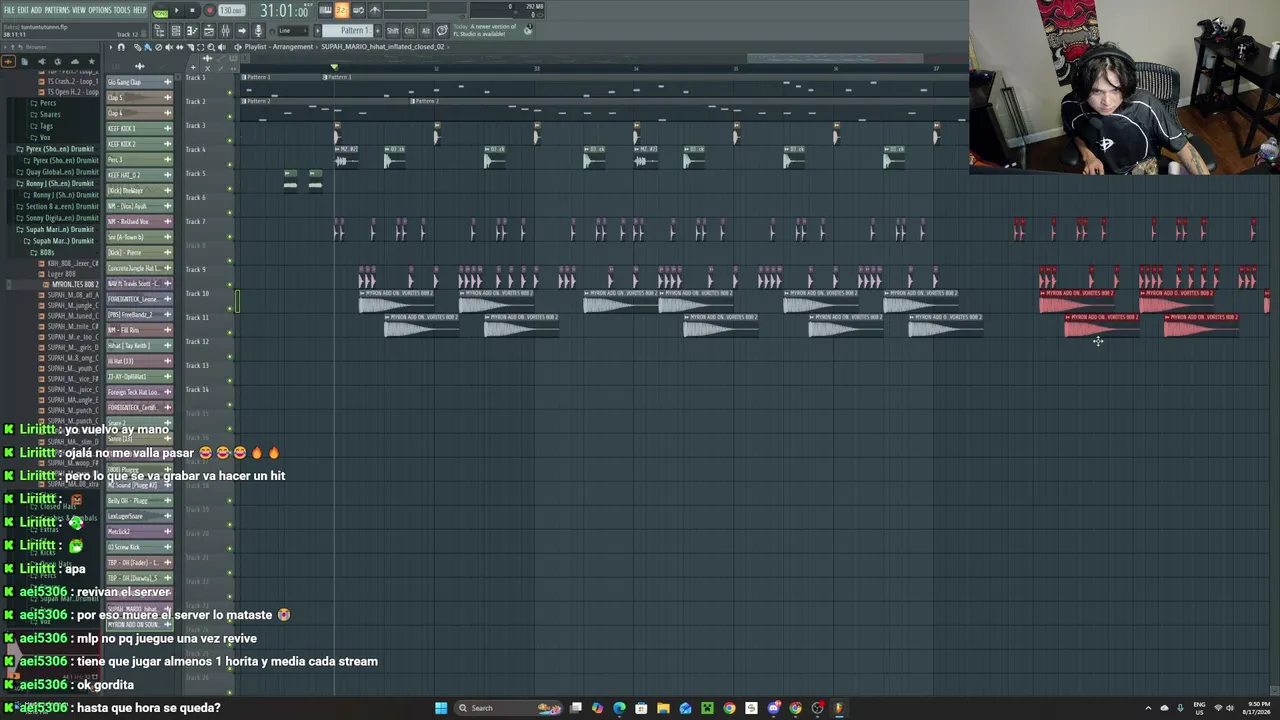Click the Ctrl modifier button
Image resolution: width=1280 pixels, height=720 pixels.
click(409, 31)
